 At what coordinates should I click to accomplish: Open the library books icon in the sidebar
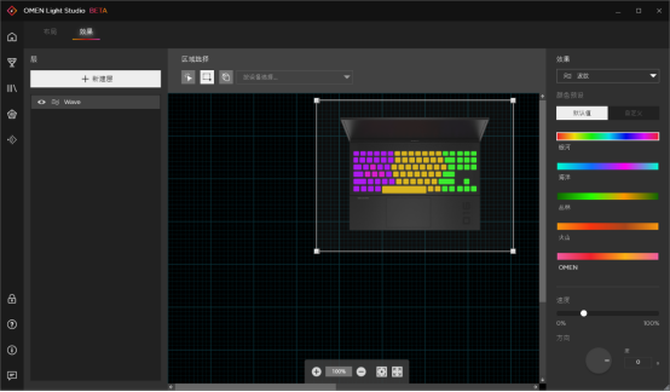point(12,88)
